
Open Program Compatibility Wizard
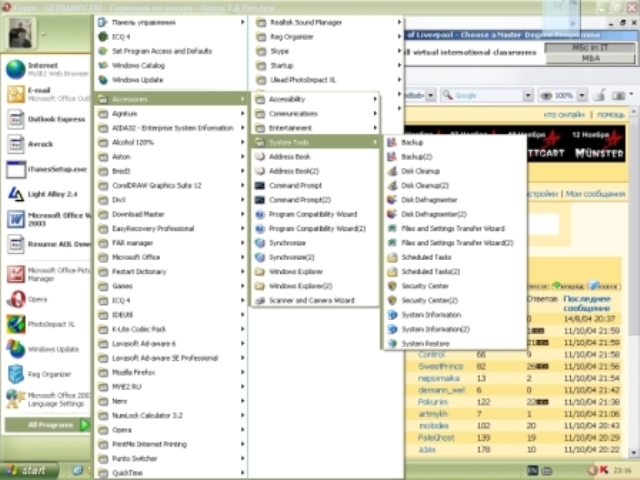[315, 214]
